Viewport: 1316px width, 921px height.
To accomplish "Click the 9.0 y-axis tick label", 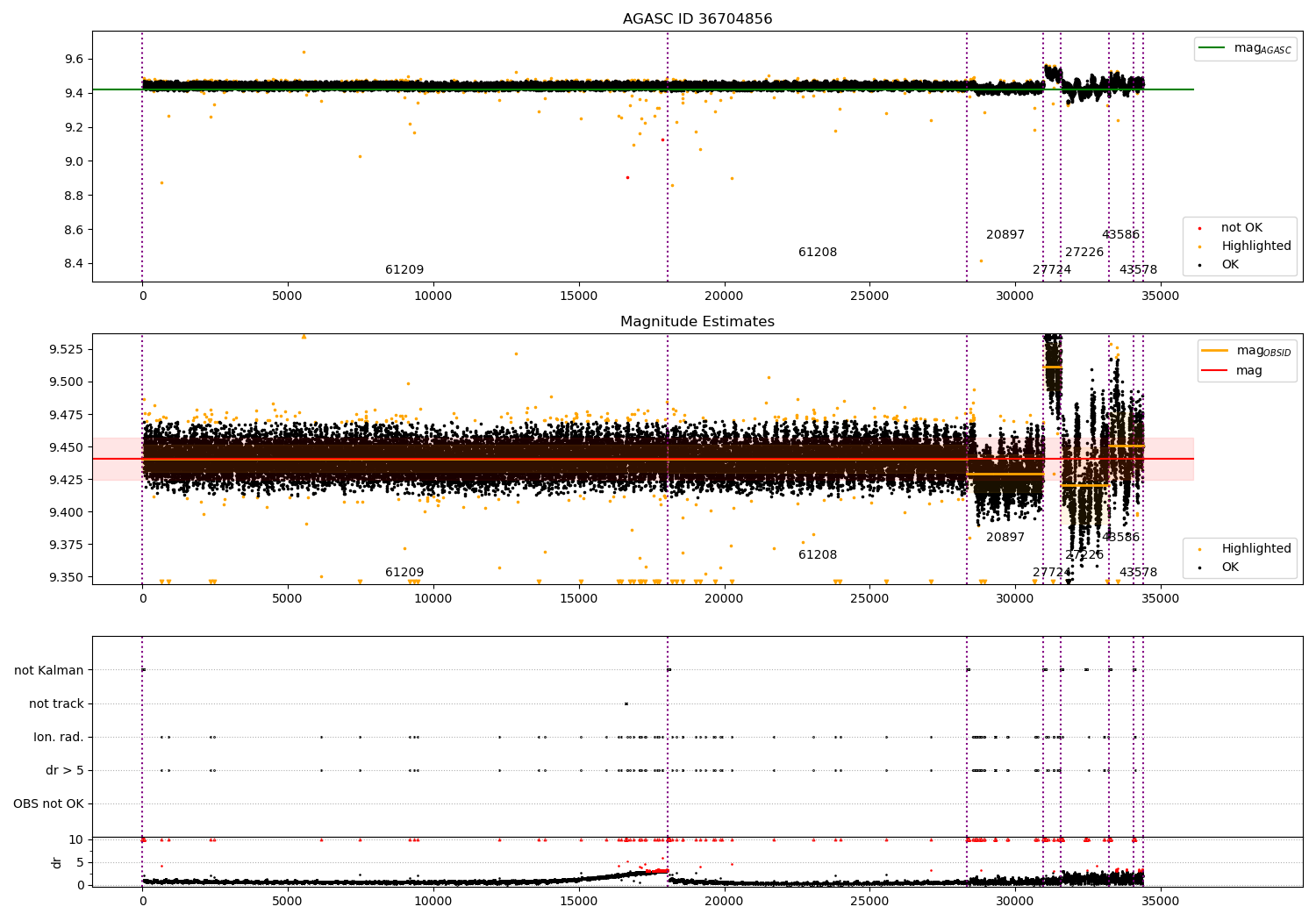I will pyautogui.click(x=74, y=161).
